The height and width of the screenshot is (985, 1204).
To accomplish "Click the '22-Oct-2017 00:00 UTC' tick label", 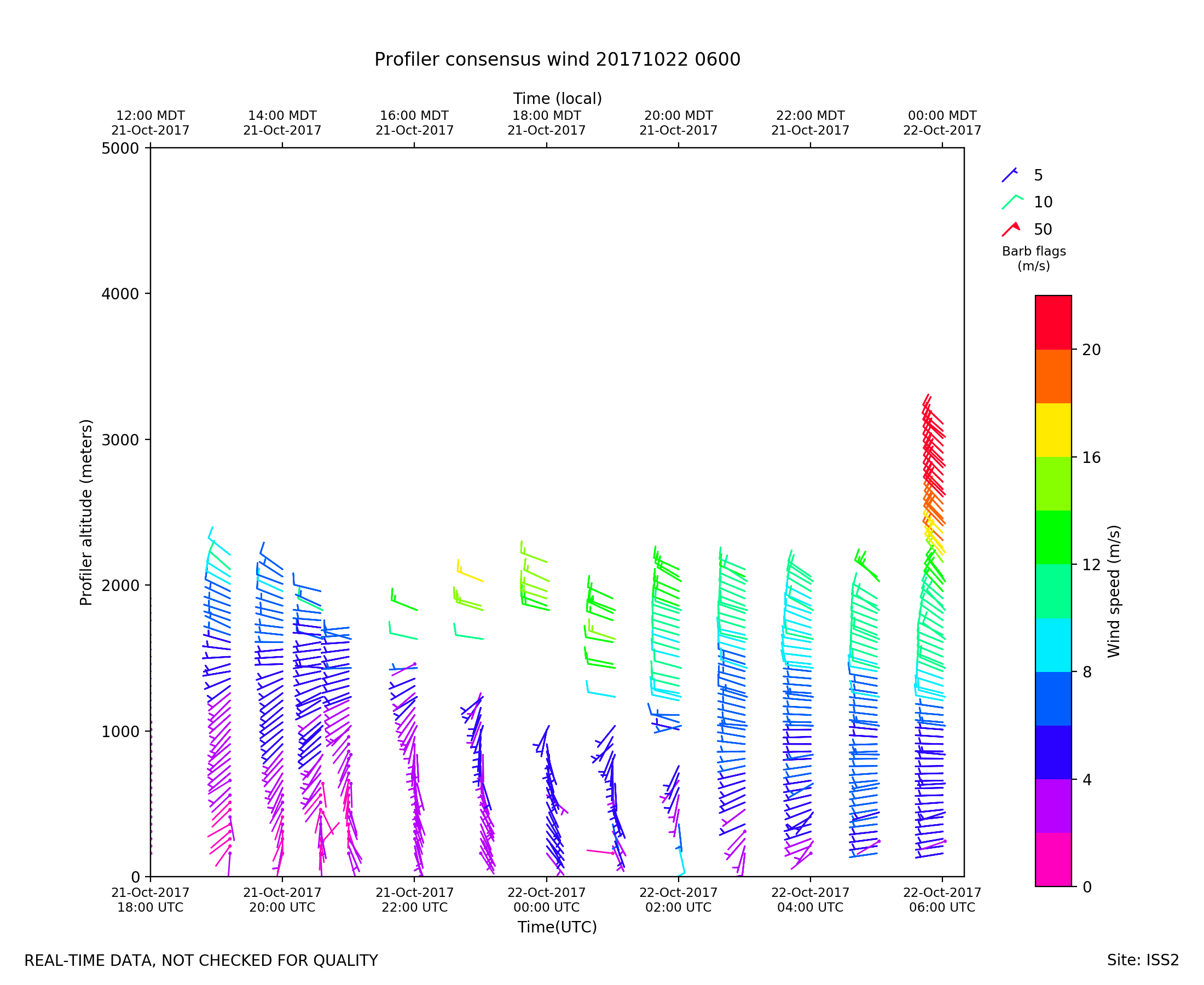I will click(x=546, y=900).
